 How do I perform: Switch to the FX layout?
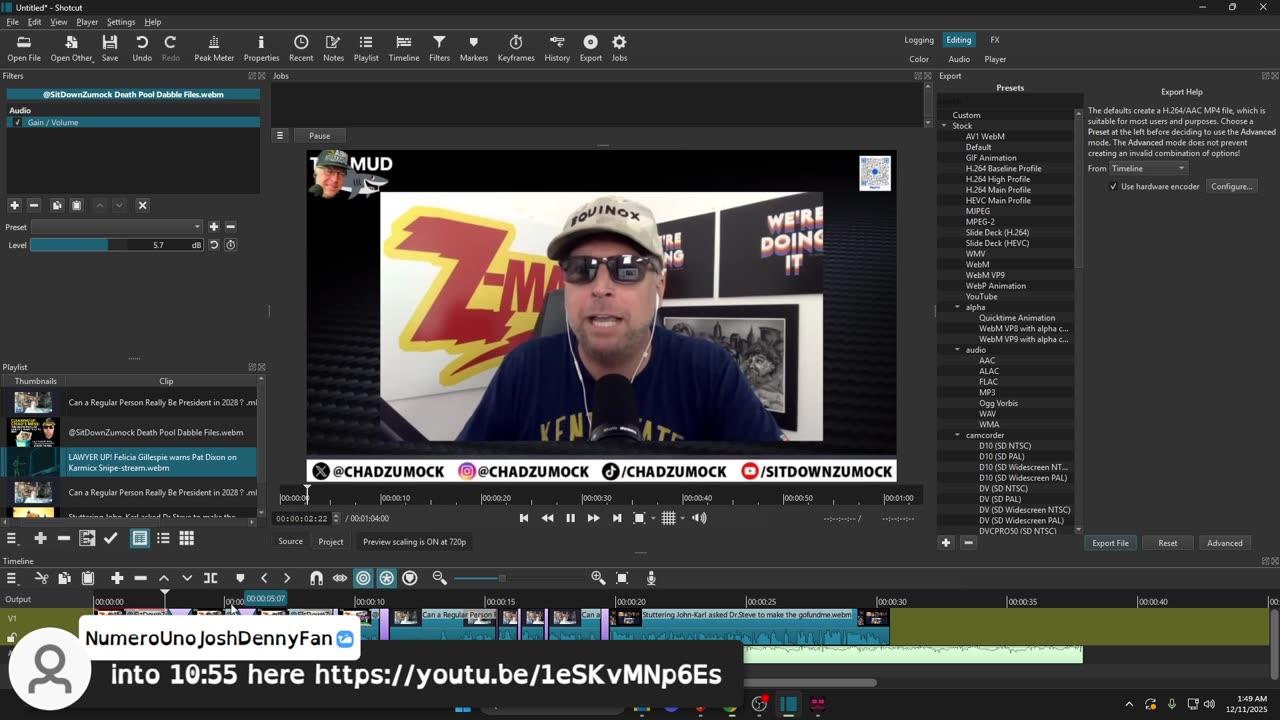[995, 40]
